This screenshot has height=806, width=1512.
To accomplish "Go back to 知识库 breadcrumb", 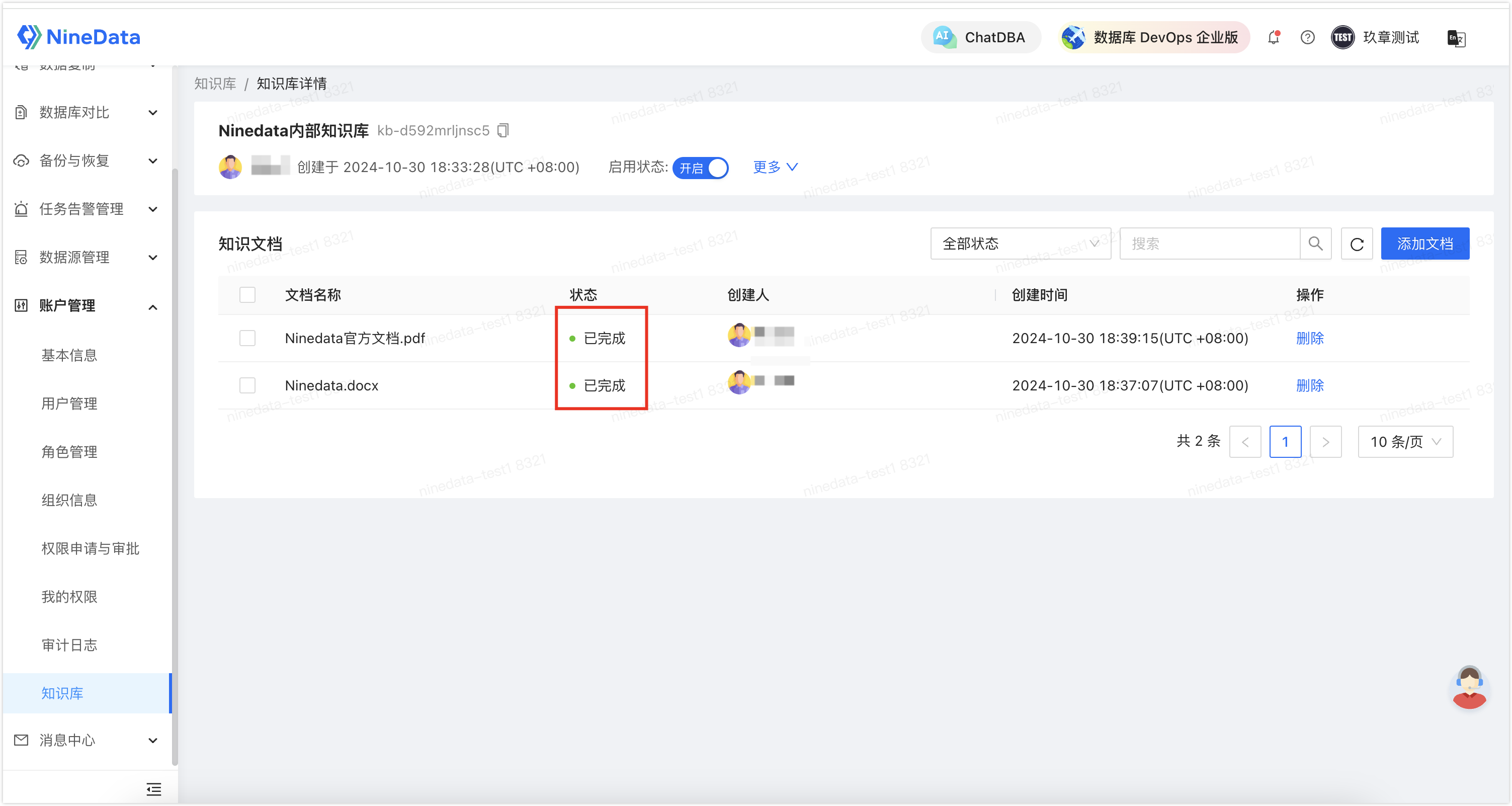I will tap(215, 84).
